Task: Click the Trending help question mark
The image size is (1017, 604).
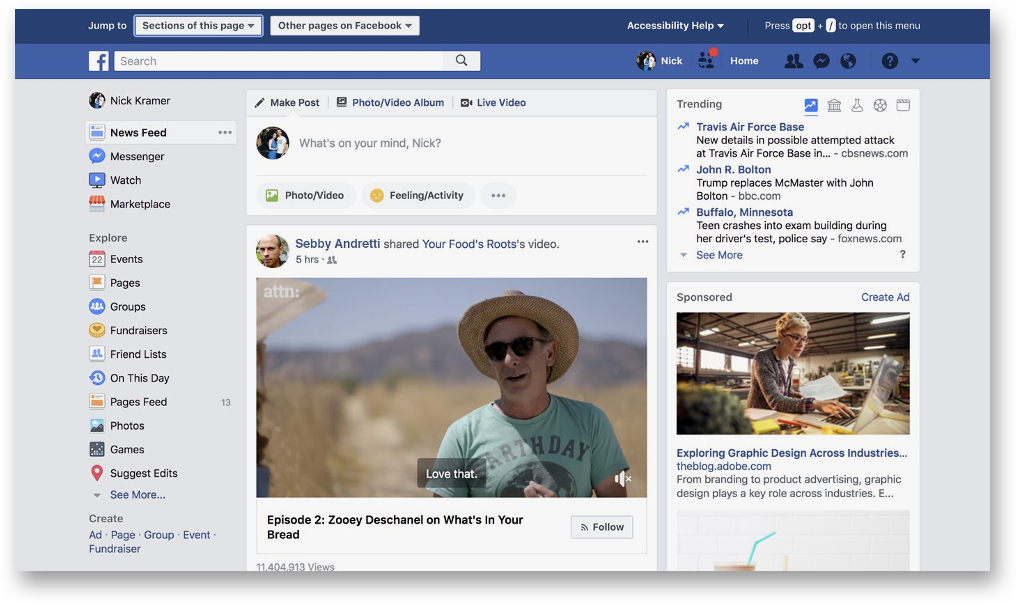Action: 902,254
